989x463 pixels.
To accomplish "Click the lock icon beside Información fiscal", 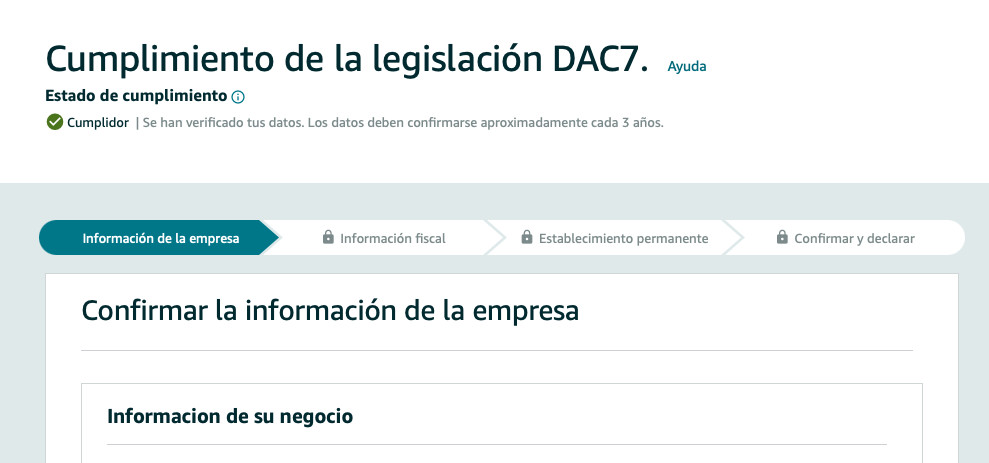I will click(328, 237).
